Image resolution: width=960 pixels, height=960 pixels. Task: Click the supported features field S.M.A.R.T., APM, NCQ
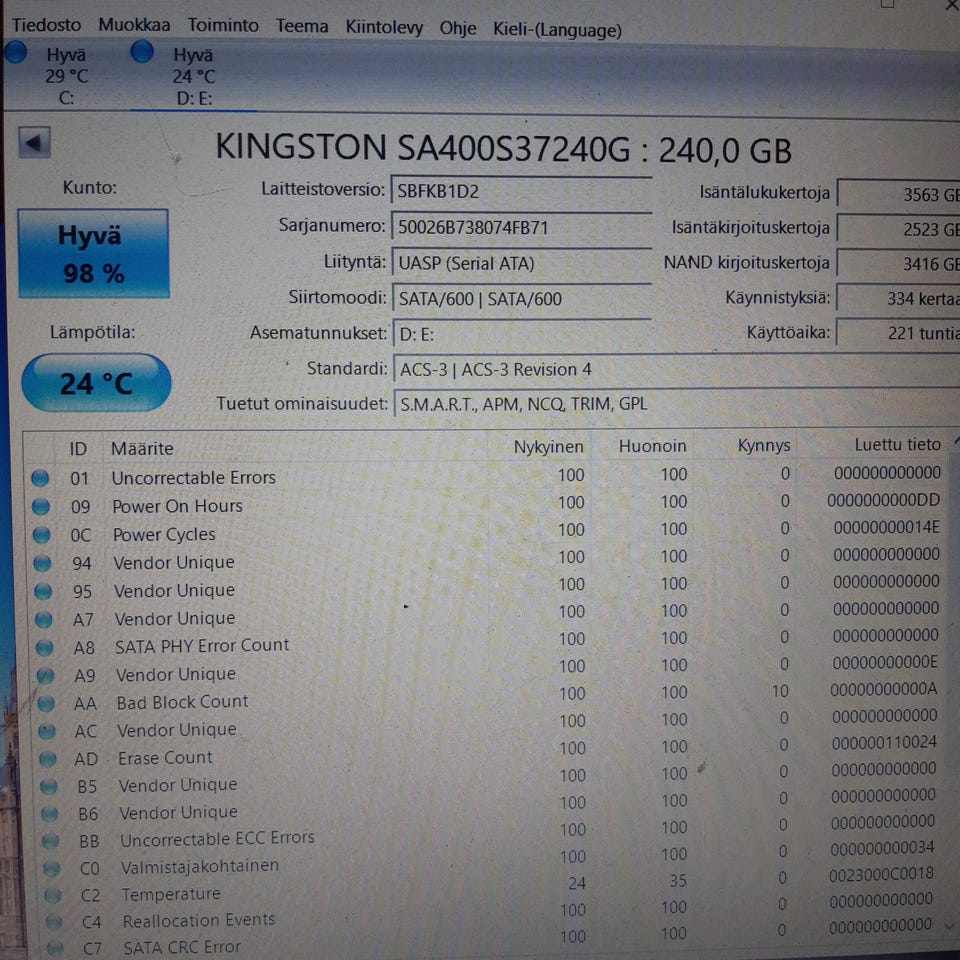676,403
